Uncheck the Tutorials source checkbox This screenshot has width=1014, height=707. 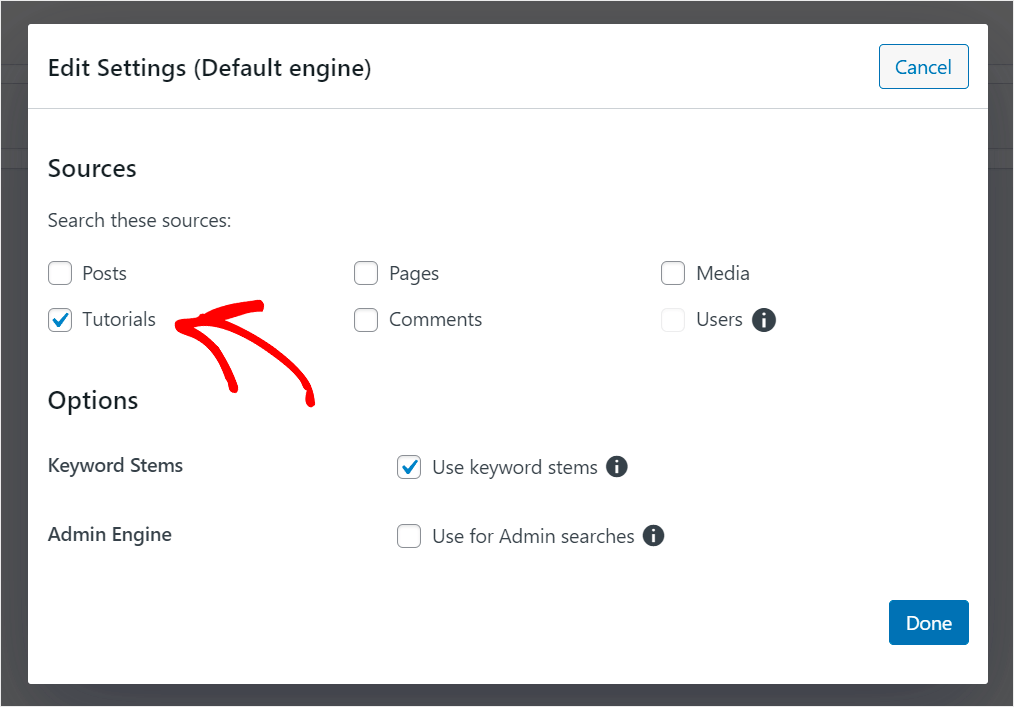61,320
